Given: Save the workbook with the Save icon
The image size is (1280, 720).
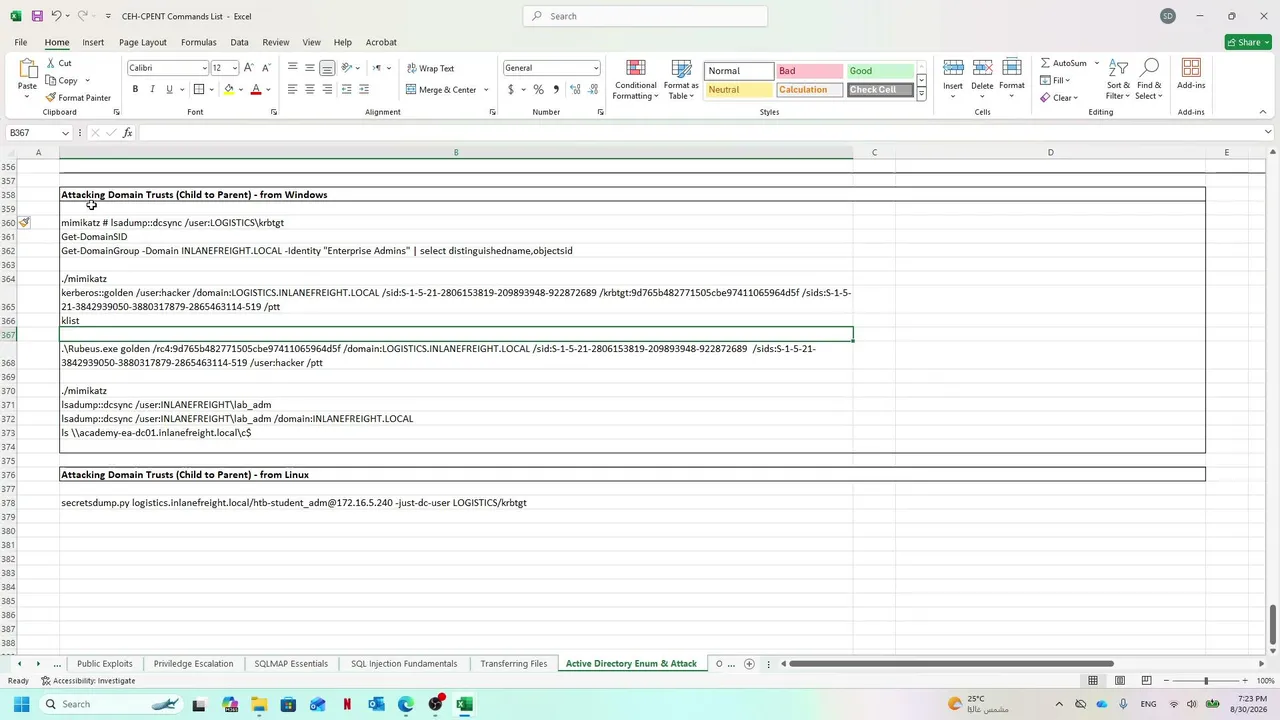Looking at the screenshot, I should tap(37, 16).
